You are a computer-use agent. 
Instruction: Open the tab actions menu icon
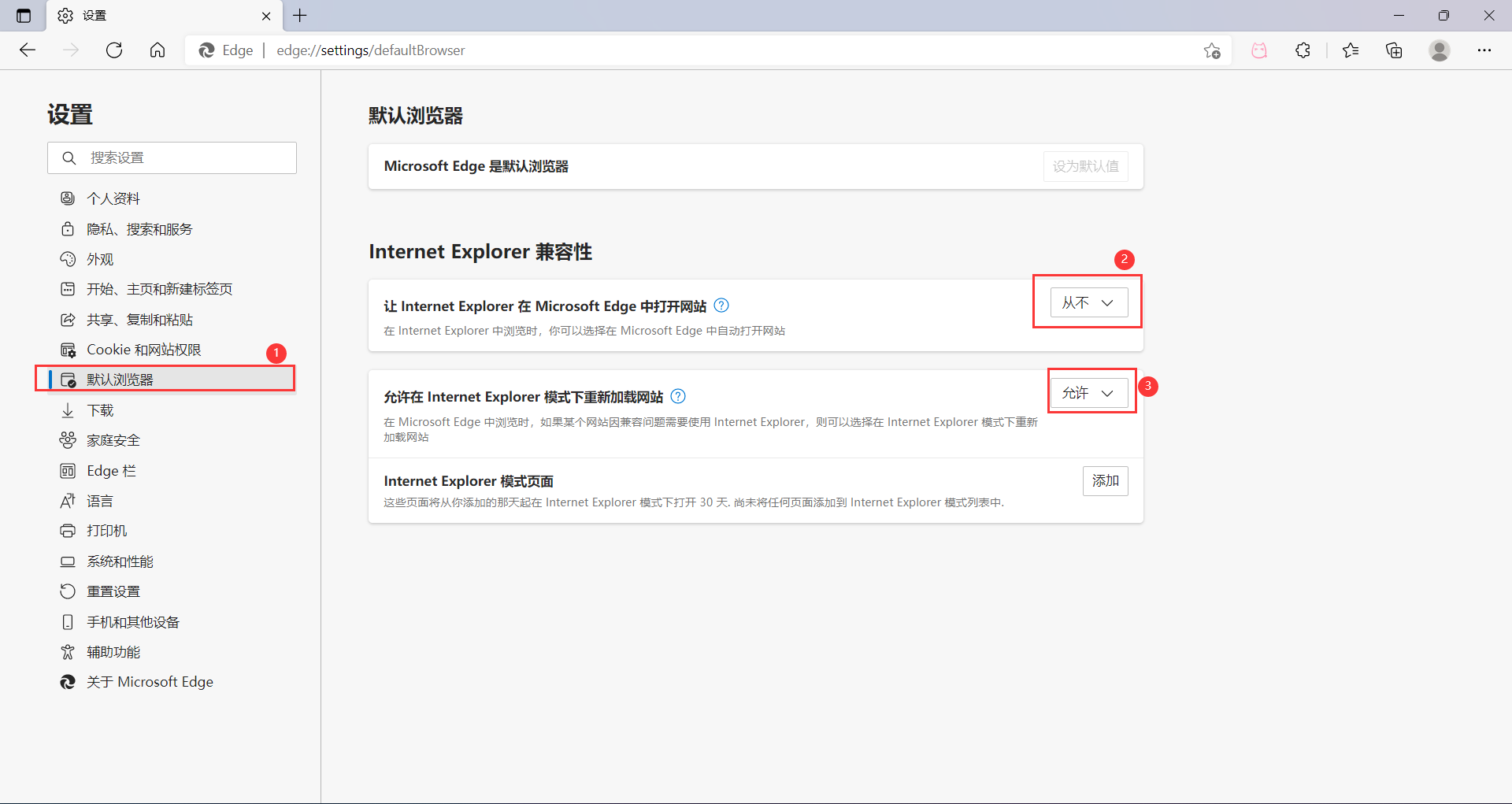[x=24, y=16]
